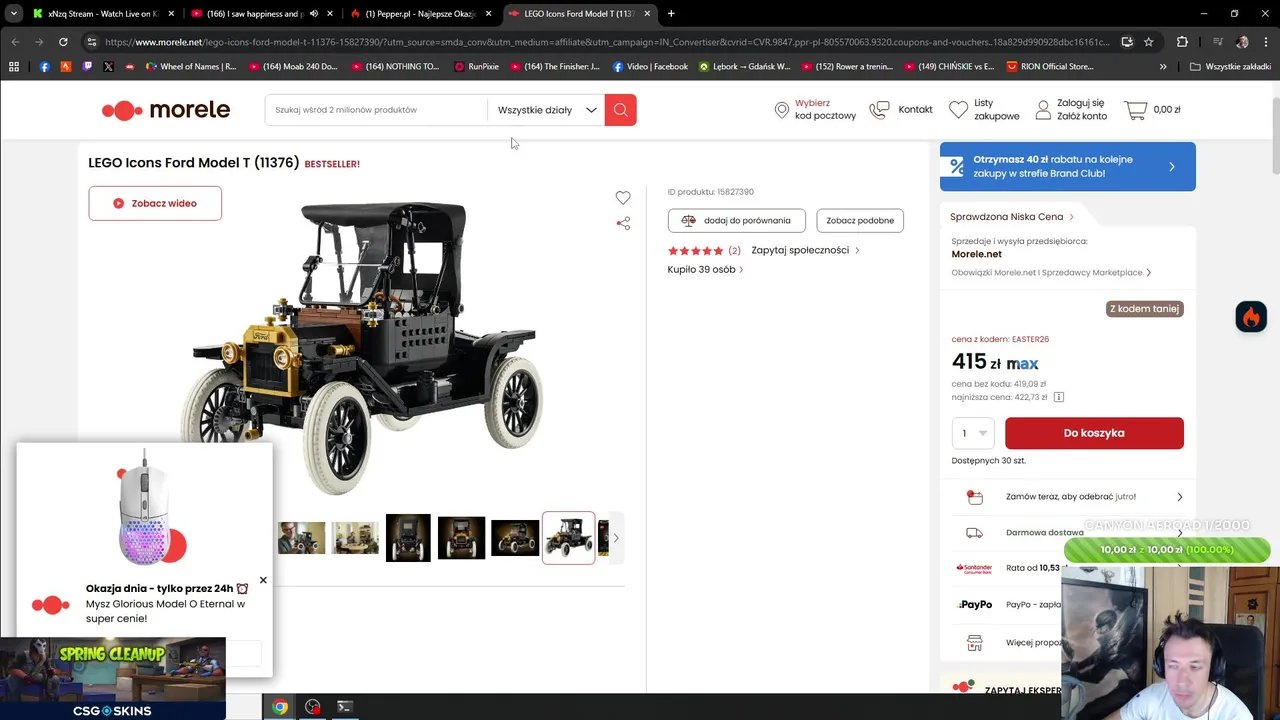Screen dimensions: 1280x720
Task: Expand Sprawdzona Niska Cena details
Action: [1012, 217]
